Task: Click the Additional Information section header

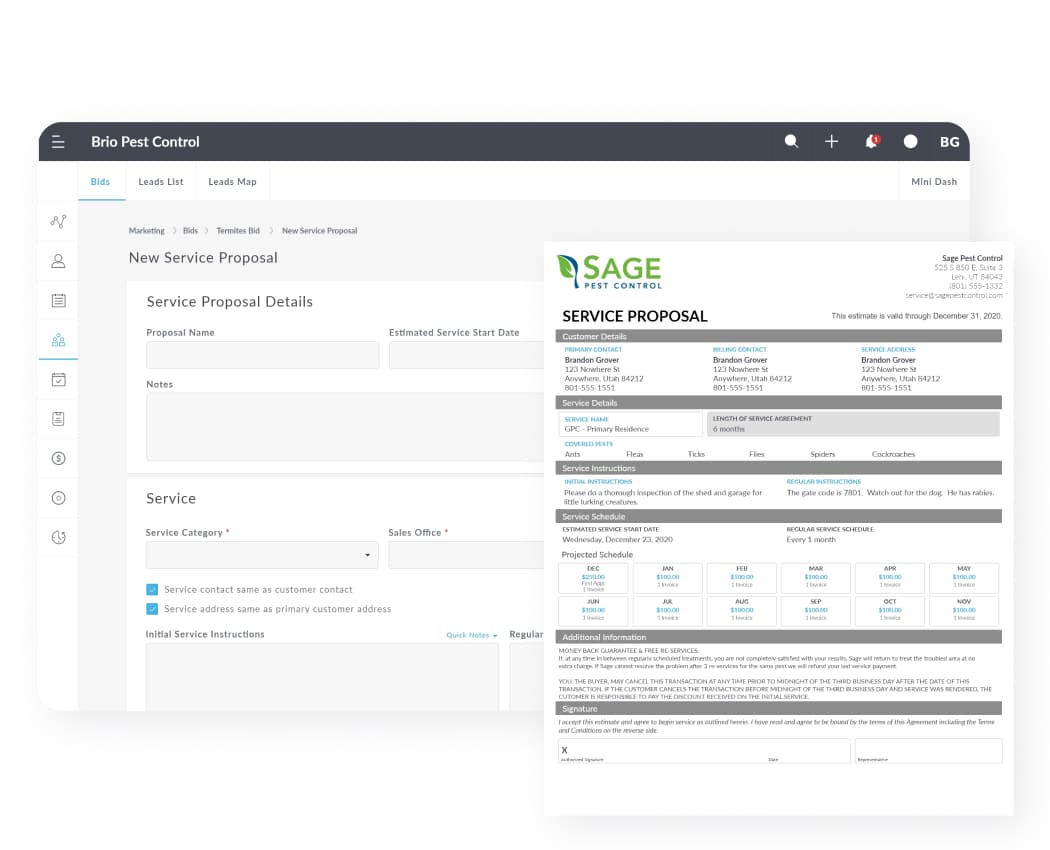Action: (x=778, y=637)
